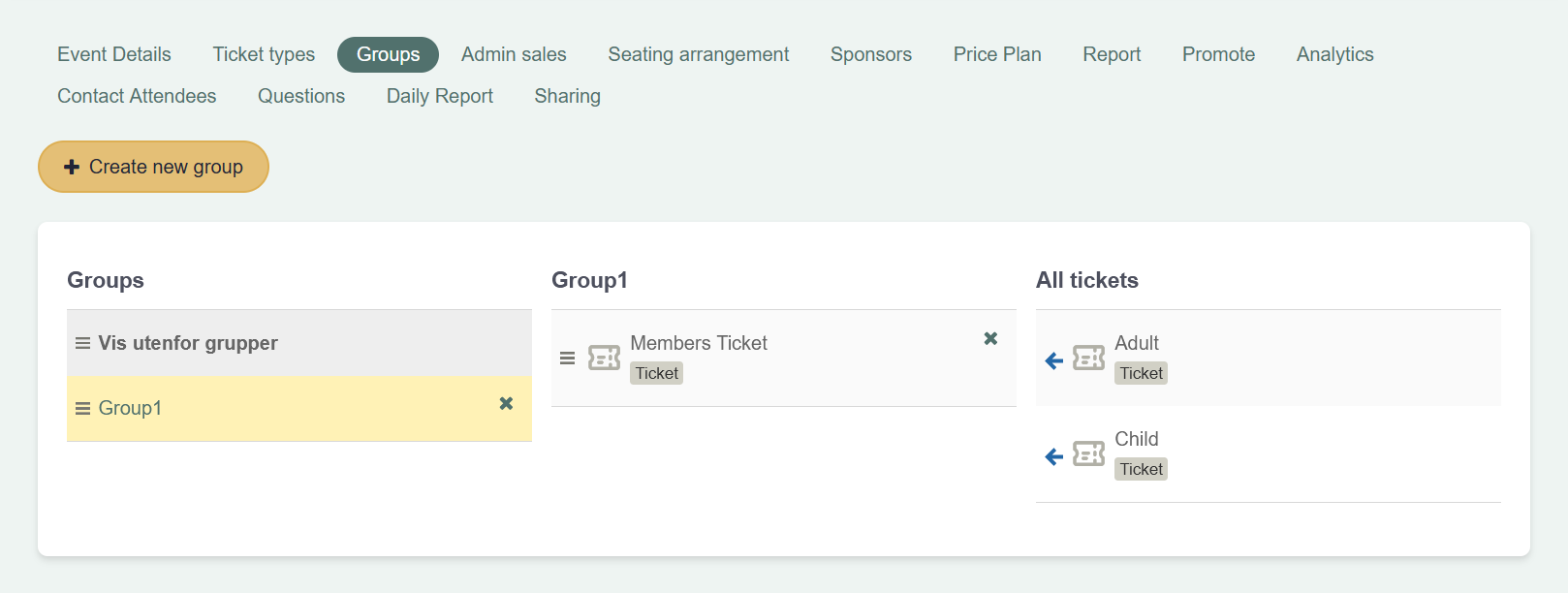Remove Group1 with its X icon
The height and width of the screenshot is (593, 1568).
(506, 403)
